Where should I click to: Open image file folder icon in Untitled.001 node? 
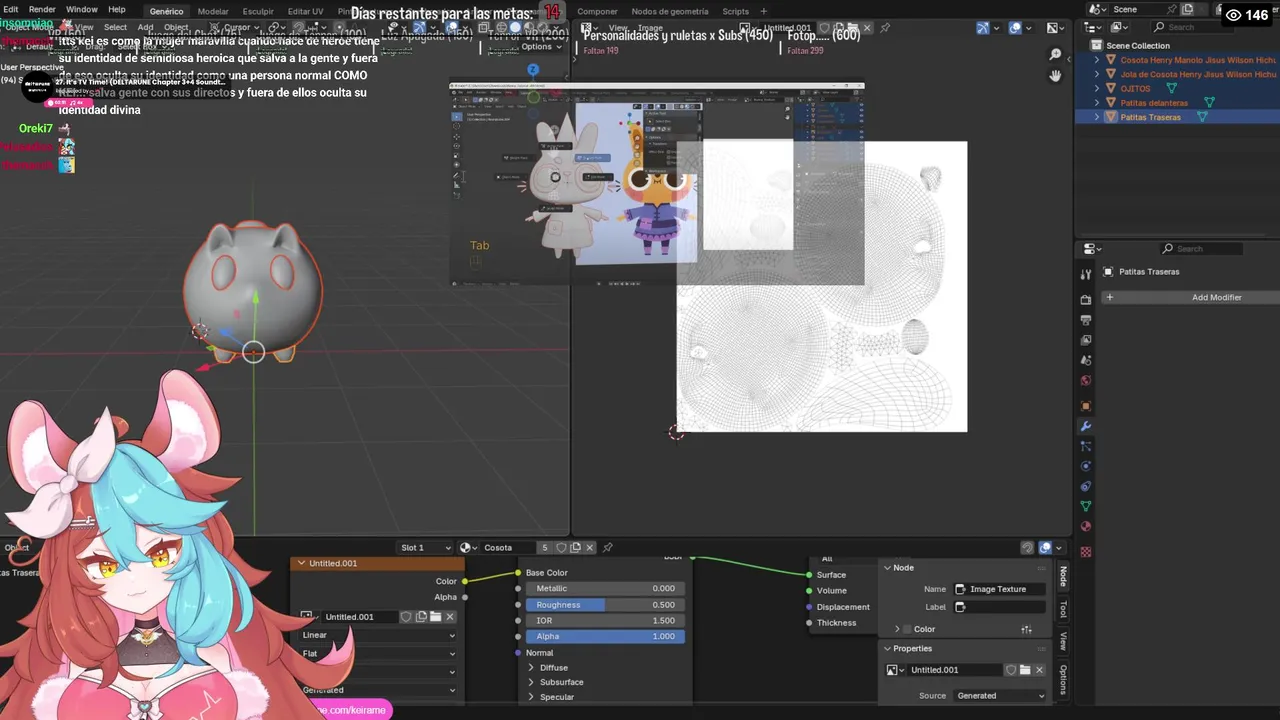[435, 617]
